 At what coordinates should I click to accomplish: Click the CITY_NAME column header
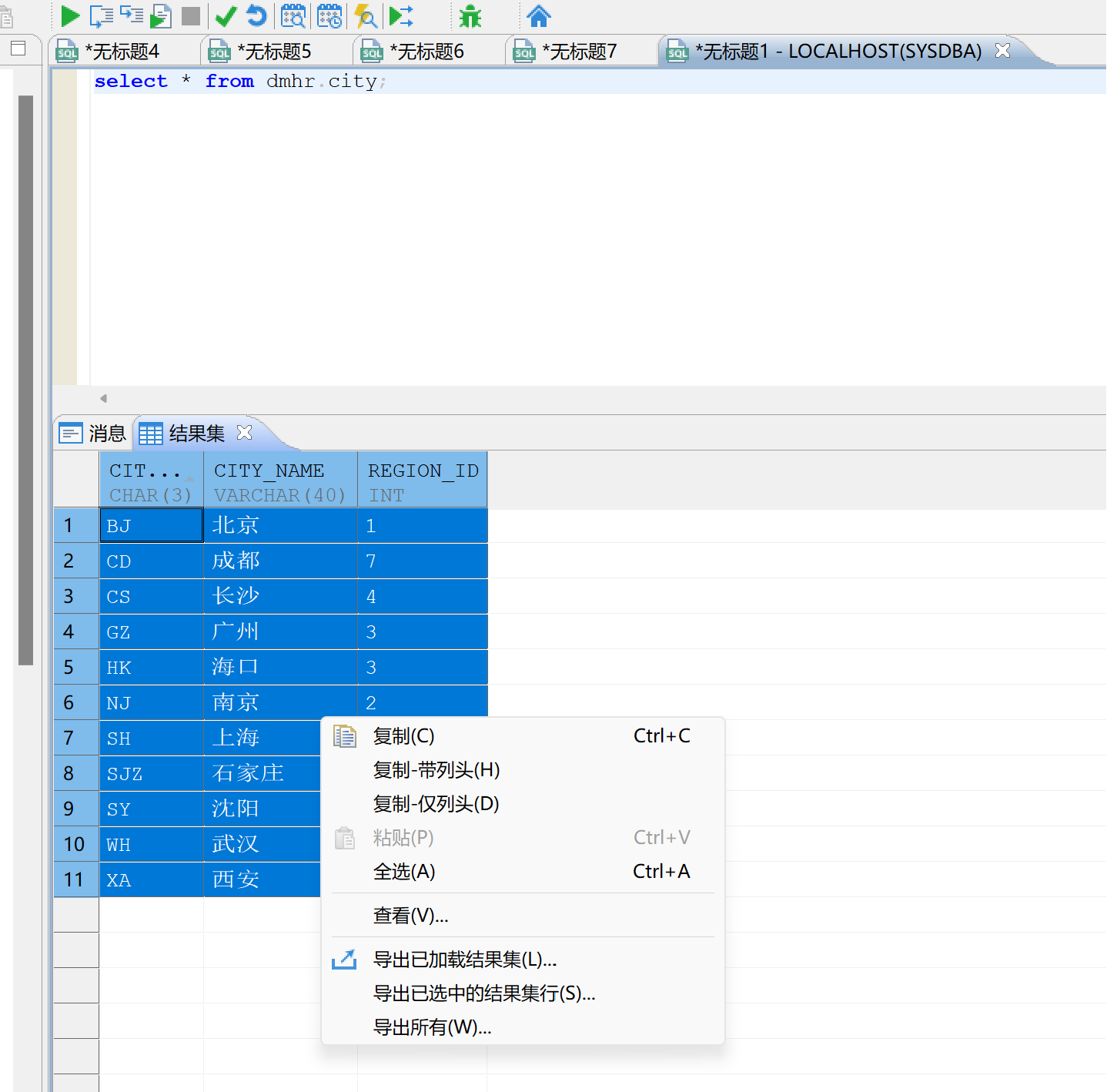280,481
